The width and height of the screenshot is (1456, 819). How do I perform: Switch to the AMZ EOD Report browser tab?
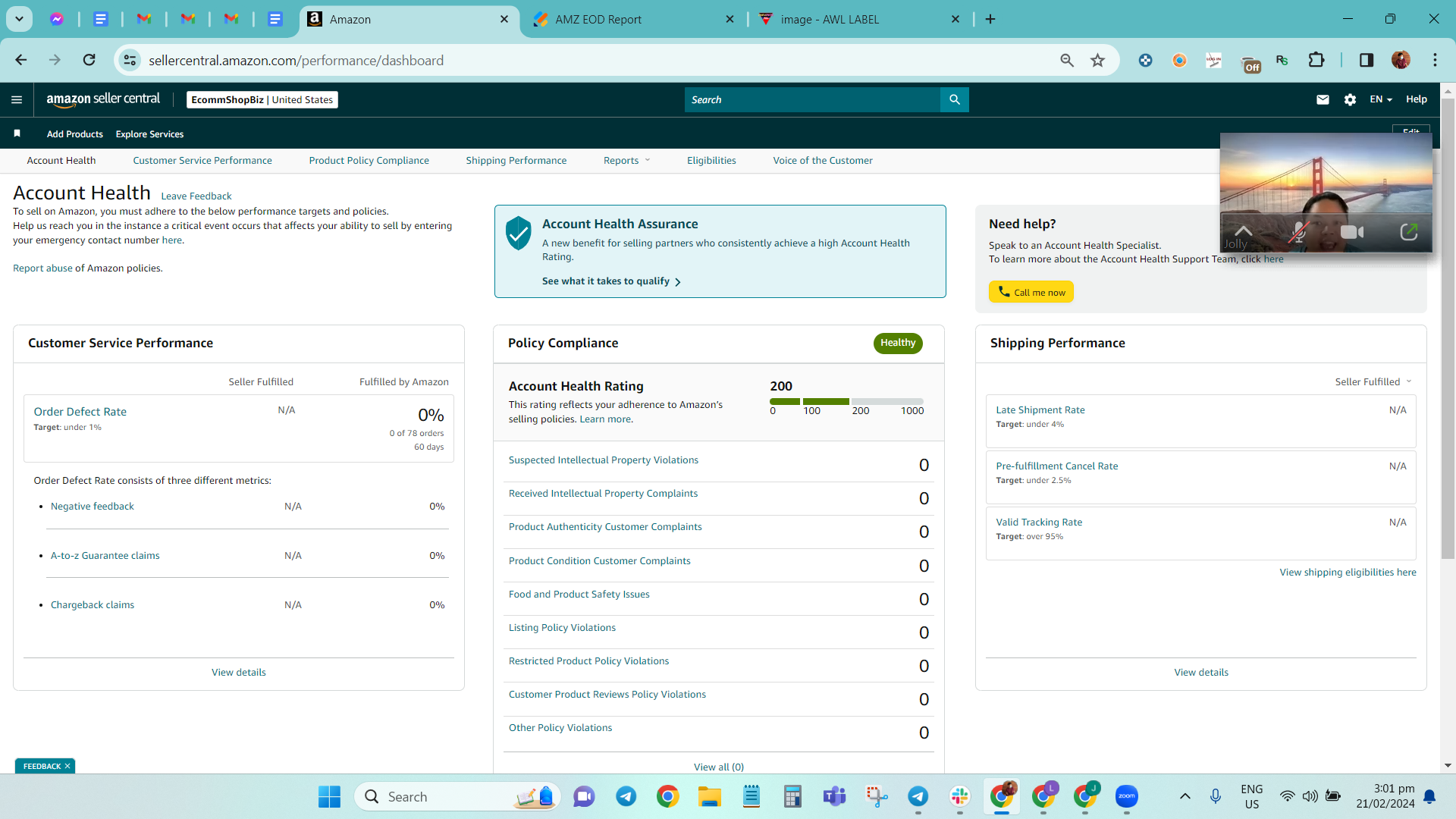634,19
